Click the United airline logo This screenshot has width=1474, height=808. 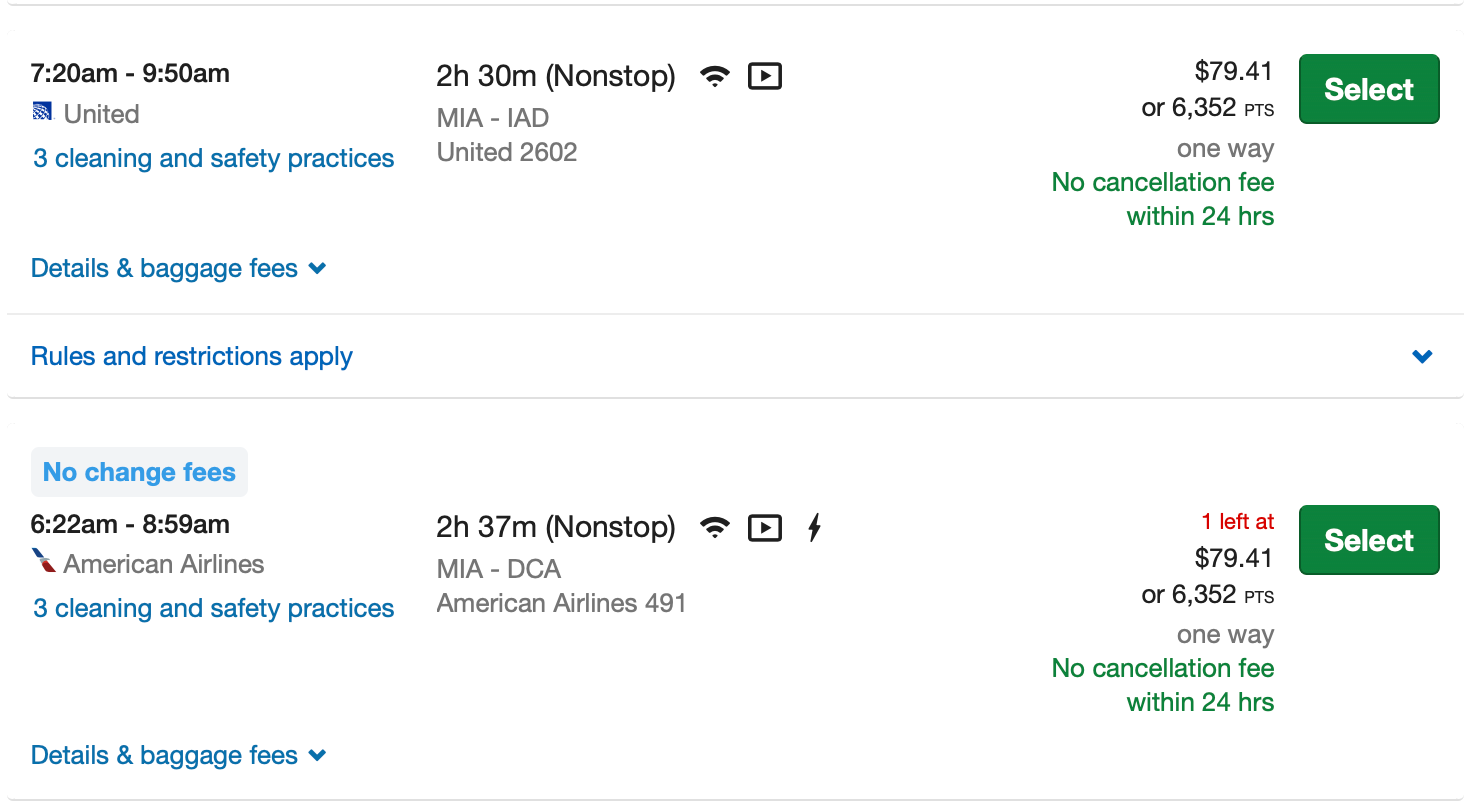43,113
